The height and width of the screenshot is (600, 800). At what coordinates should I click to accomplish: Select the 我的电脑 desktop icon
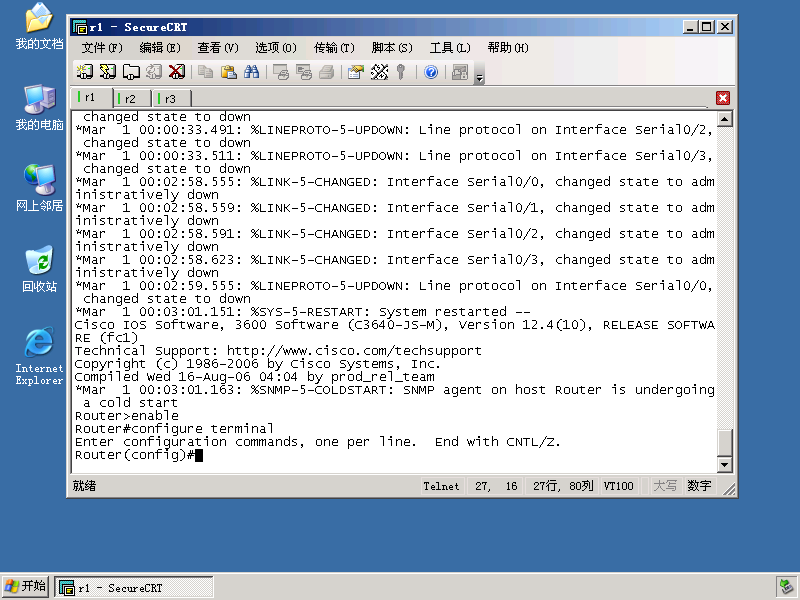coord(39,108)
